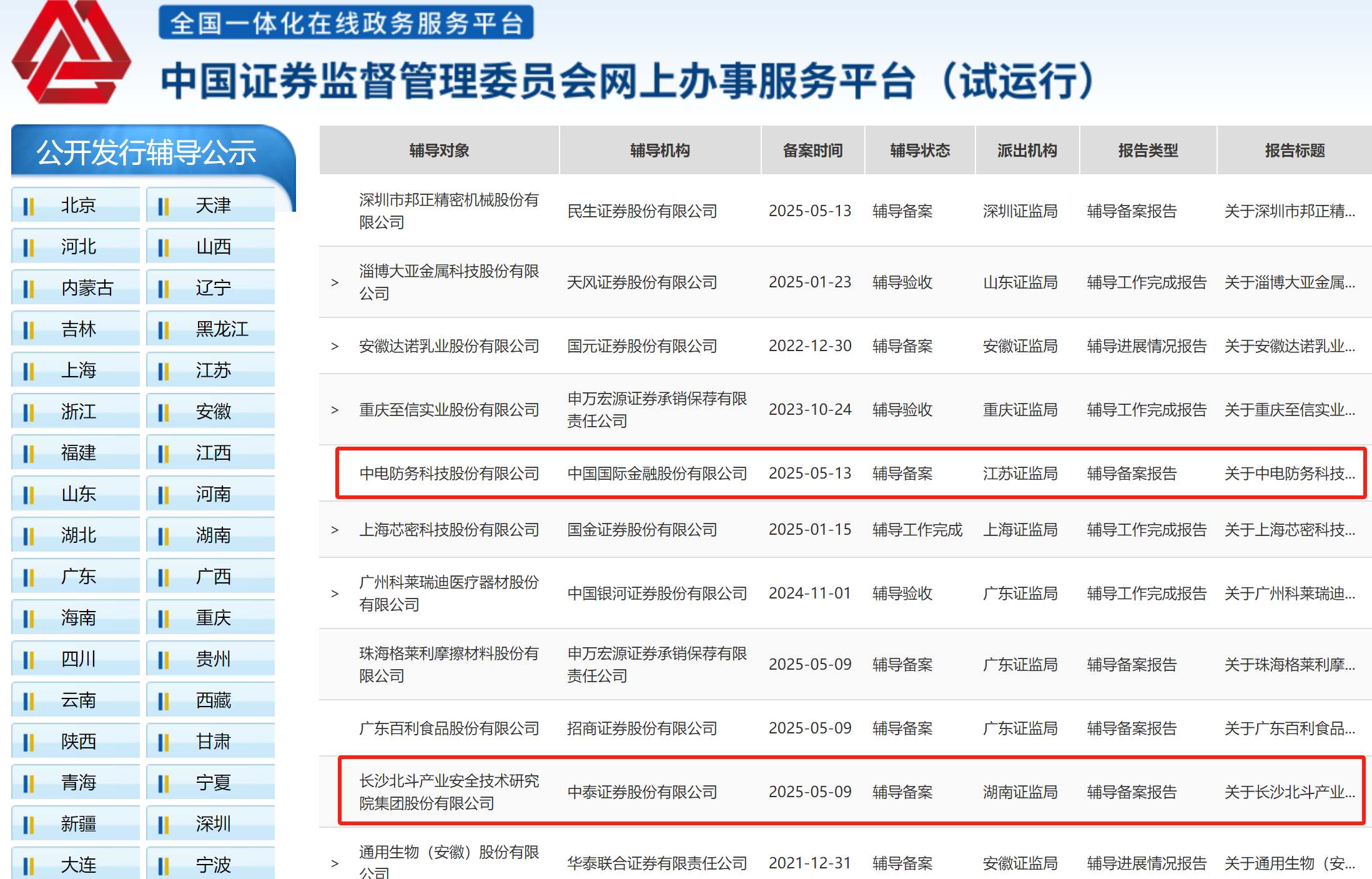Expand the 广州科莱瑞迪医疗器材 row arrow
Viewport: 1372px width, 879px height.
pos(335,593)
